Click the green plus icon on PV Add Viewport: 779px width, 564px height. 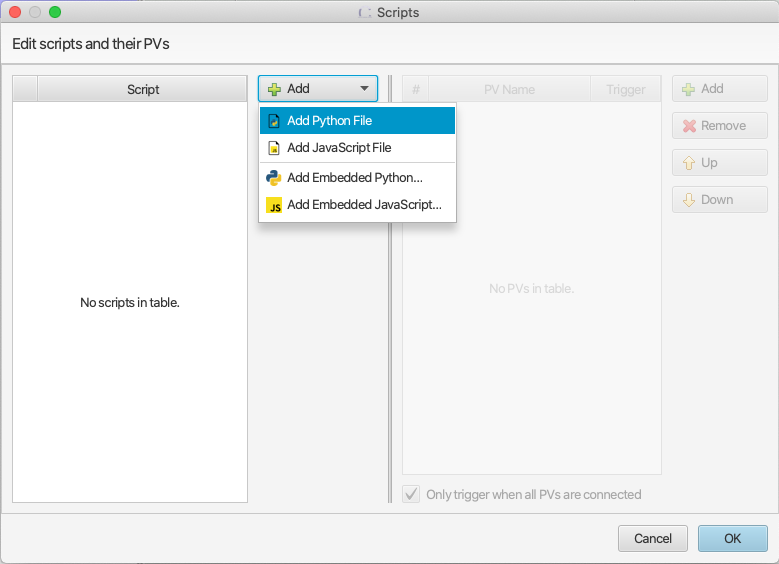[689, 89]
